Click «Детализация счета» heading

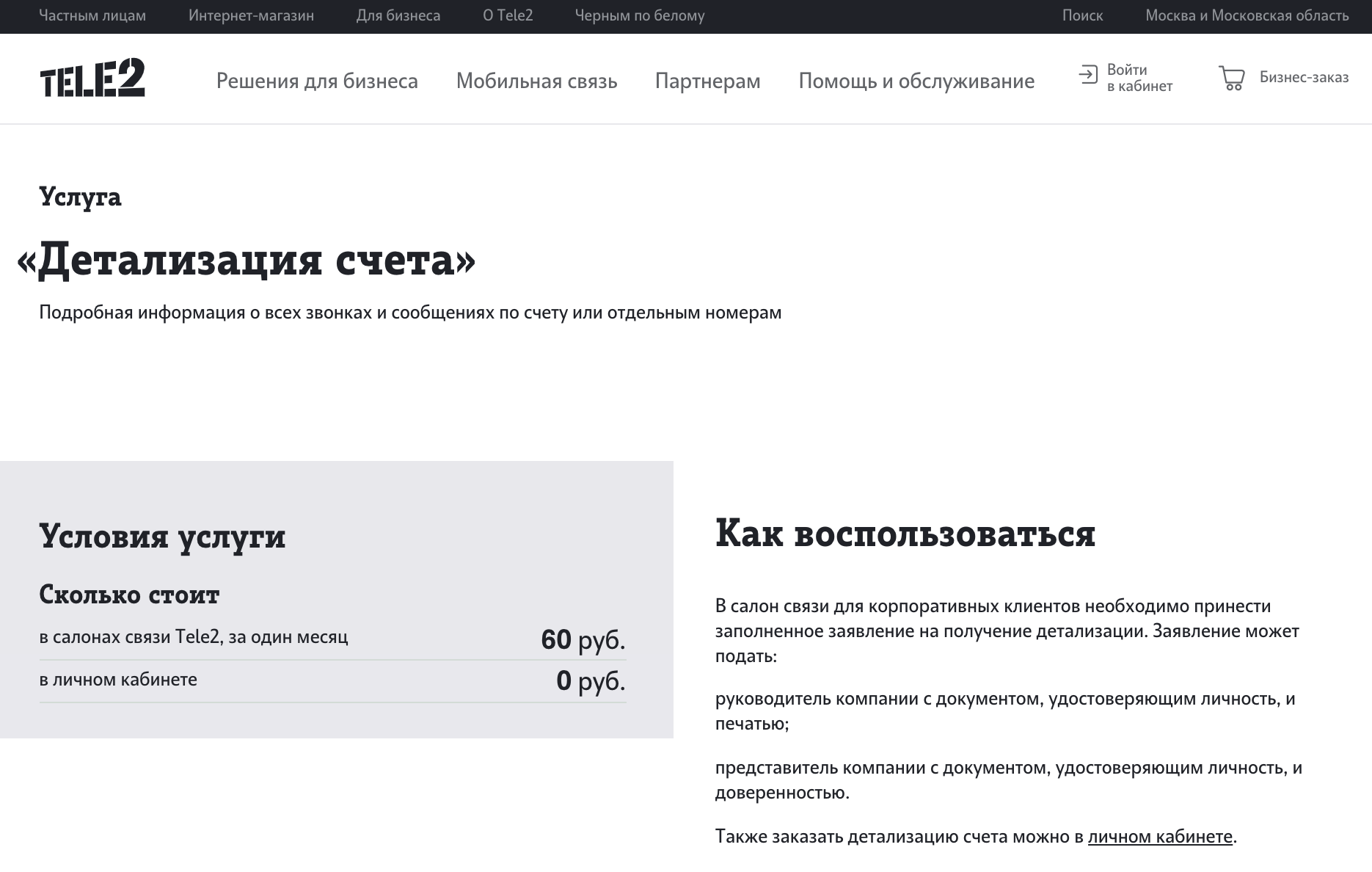[x=247, y=260]
